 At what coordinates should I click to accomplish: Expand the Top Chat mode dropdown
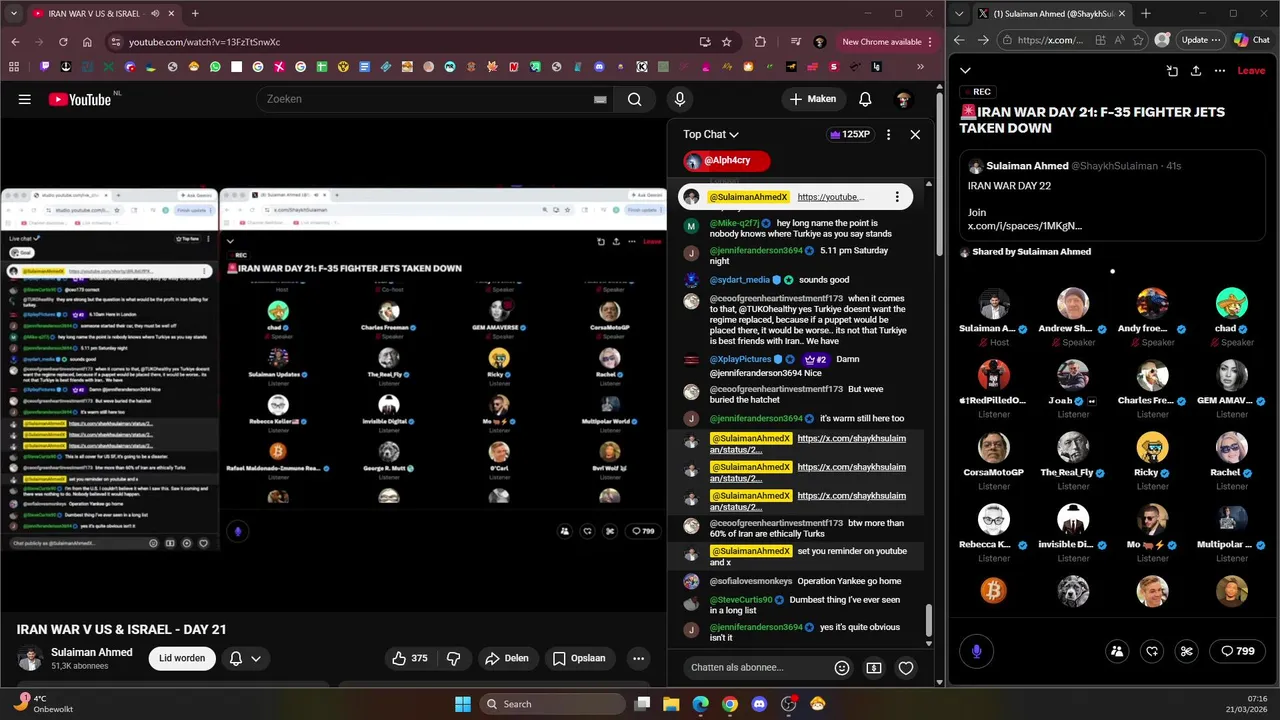(711, 134)
